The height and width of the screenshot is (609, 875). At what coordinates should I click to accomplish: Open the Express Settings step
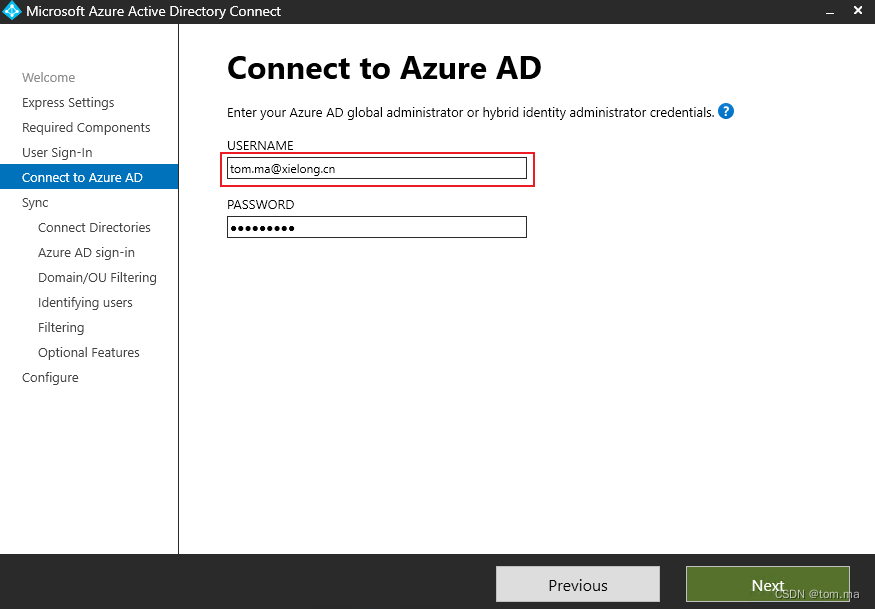(68, 103)
